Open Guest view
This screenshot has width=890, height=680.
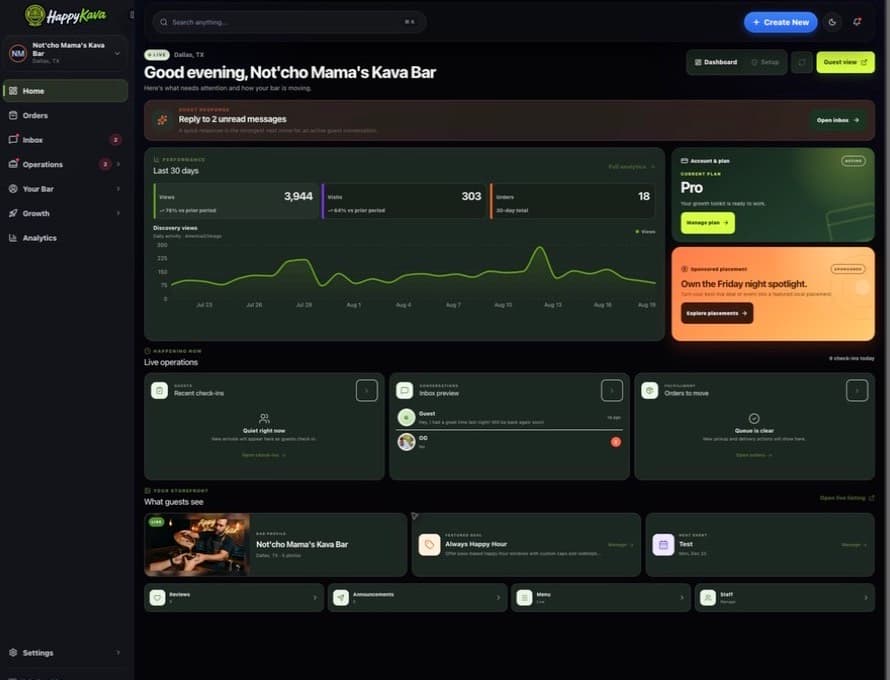coord(845,62)
